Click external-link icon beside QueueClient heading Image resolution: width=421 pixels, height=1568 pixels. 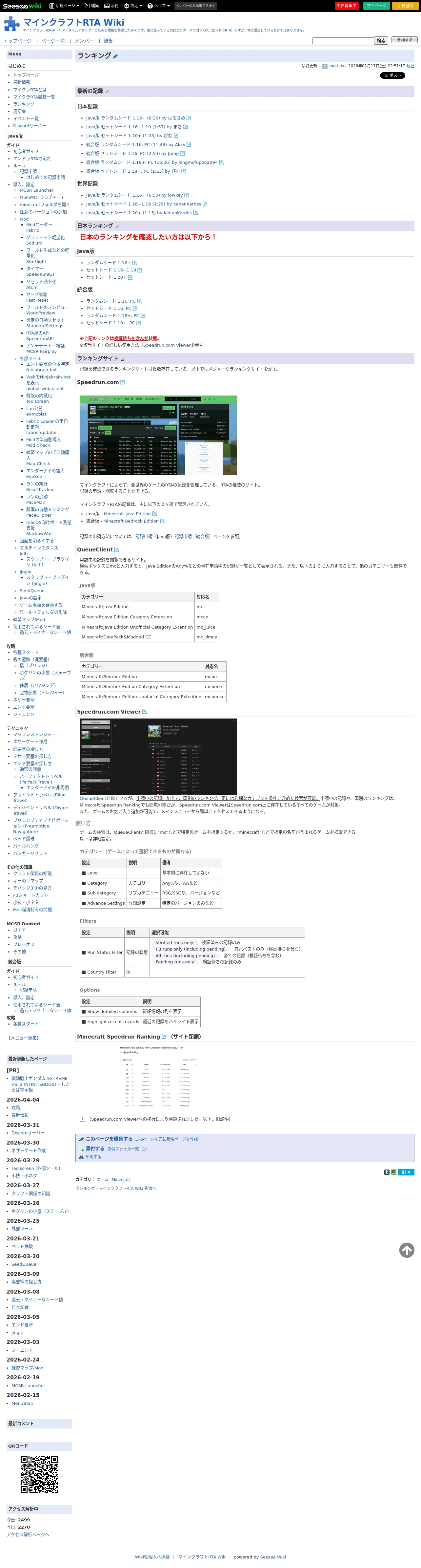(x=116, y=550)
